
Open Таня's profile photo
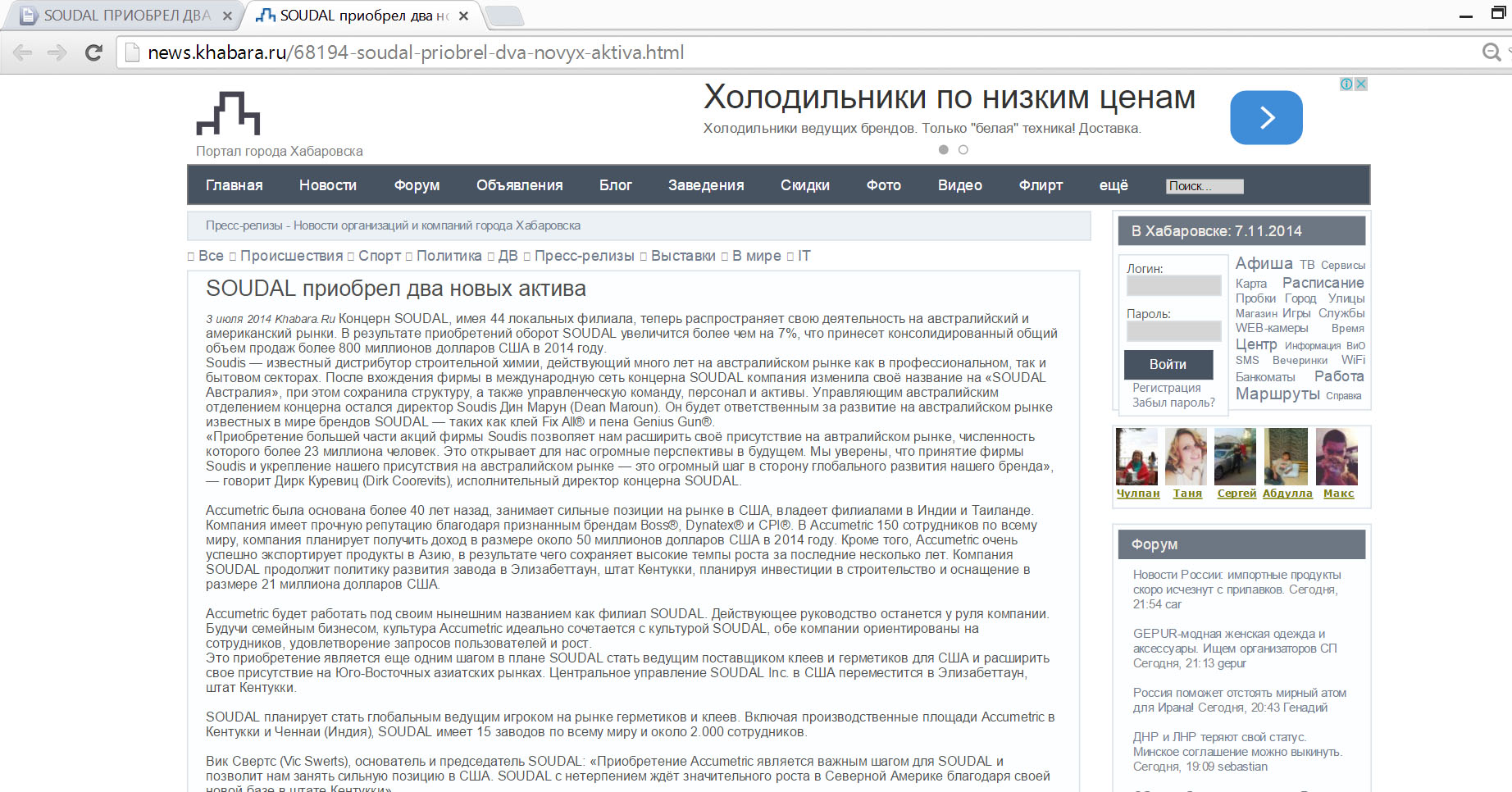click(x=1186, y=457)
